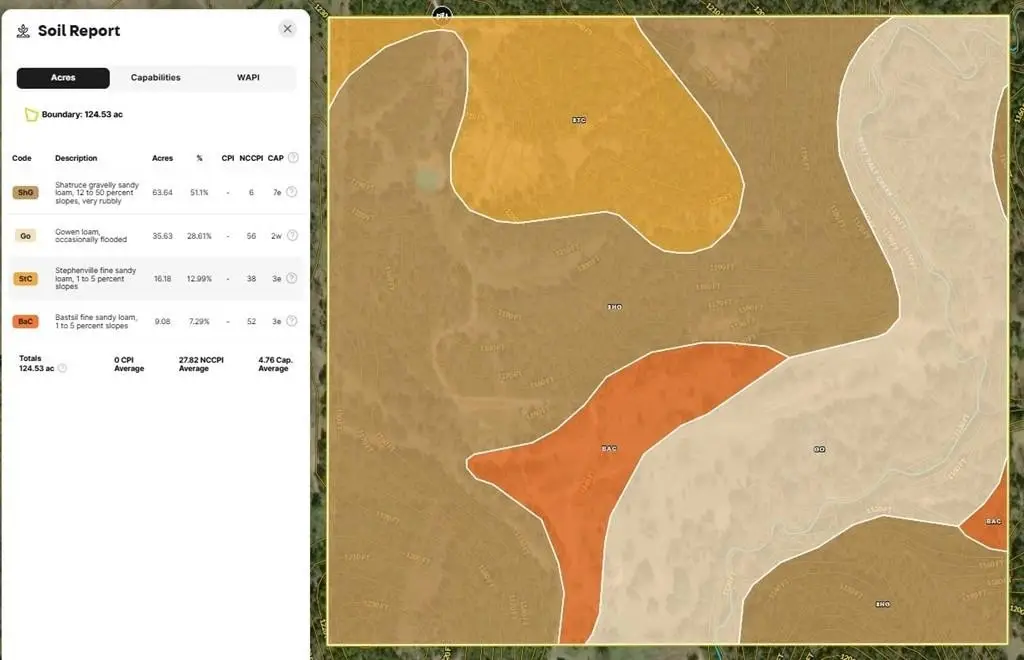Click the Boundary: 124.53 ac label
The image size is (1024, 660).
tap(82, 115)
